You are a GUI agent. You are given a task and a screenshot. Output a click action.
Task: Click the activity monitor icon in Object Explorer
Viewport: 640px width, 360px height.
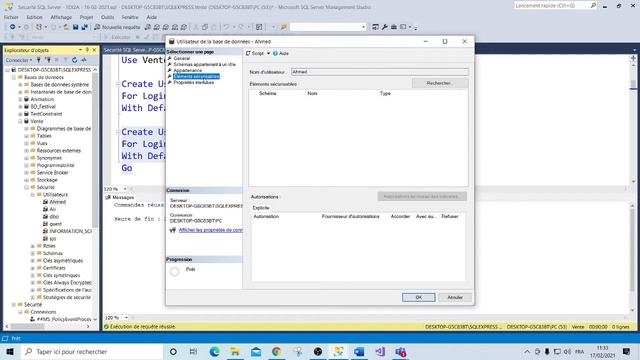(84, 60)
